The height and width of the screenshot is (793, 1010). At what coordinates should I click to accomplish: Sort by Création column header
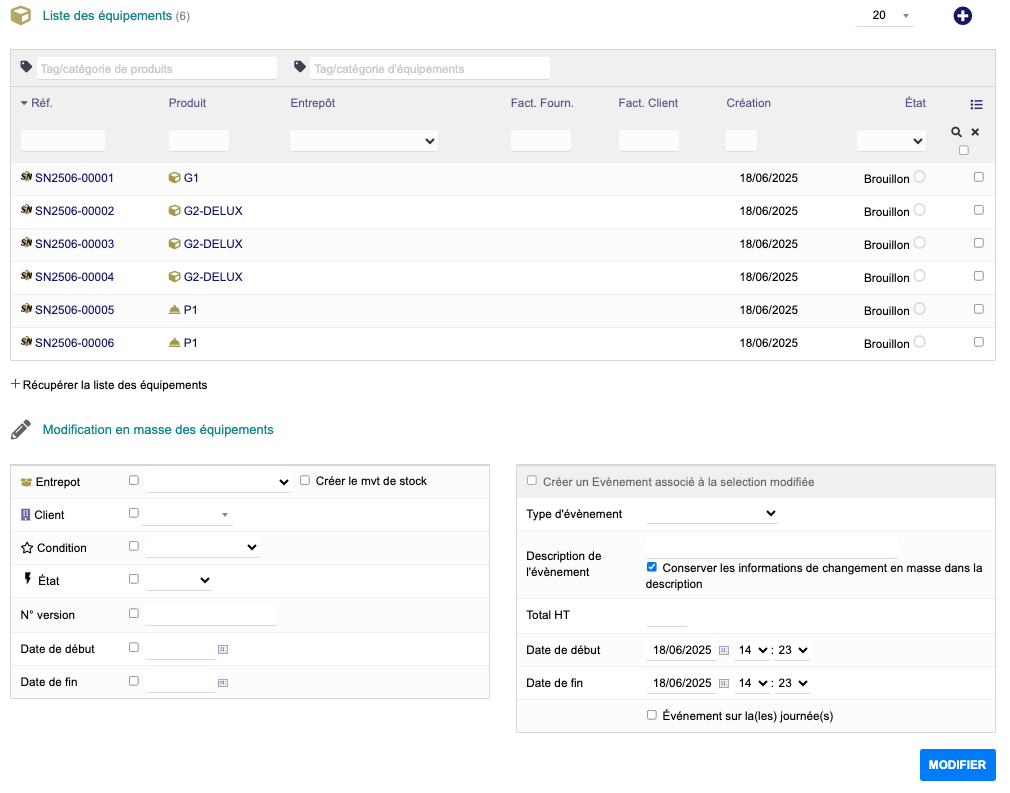click(x=748, y=103)
